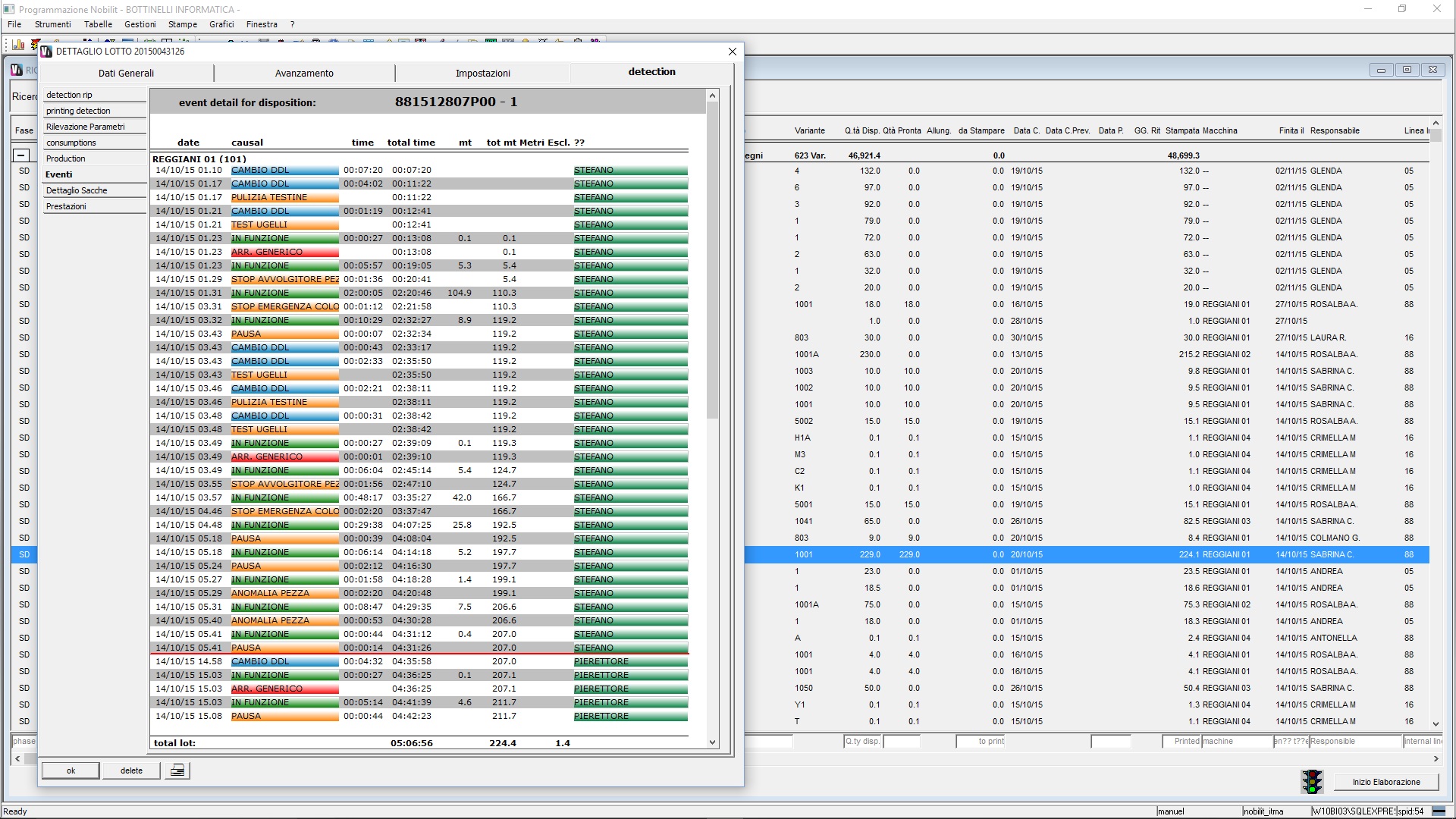Viewport: 1456px width, 819px height.
Task: Close the DETTAGLIO LOTTO dialog
Action: coord(732,52)
